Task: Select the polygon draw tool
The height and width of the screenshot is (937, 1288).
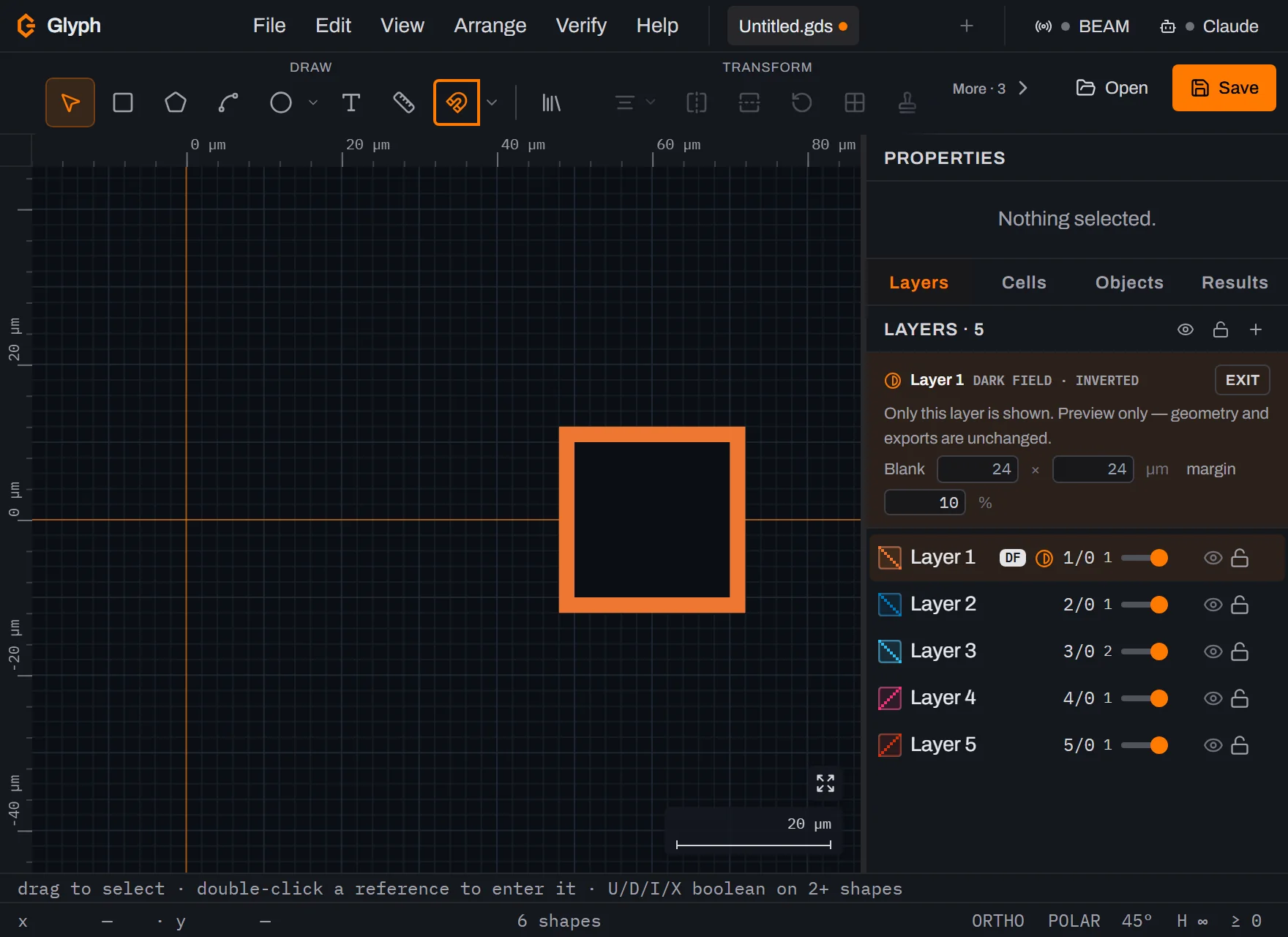Action: [176, 102]
